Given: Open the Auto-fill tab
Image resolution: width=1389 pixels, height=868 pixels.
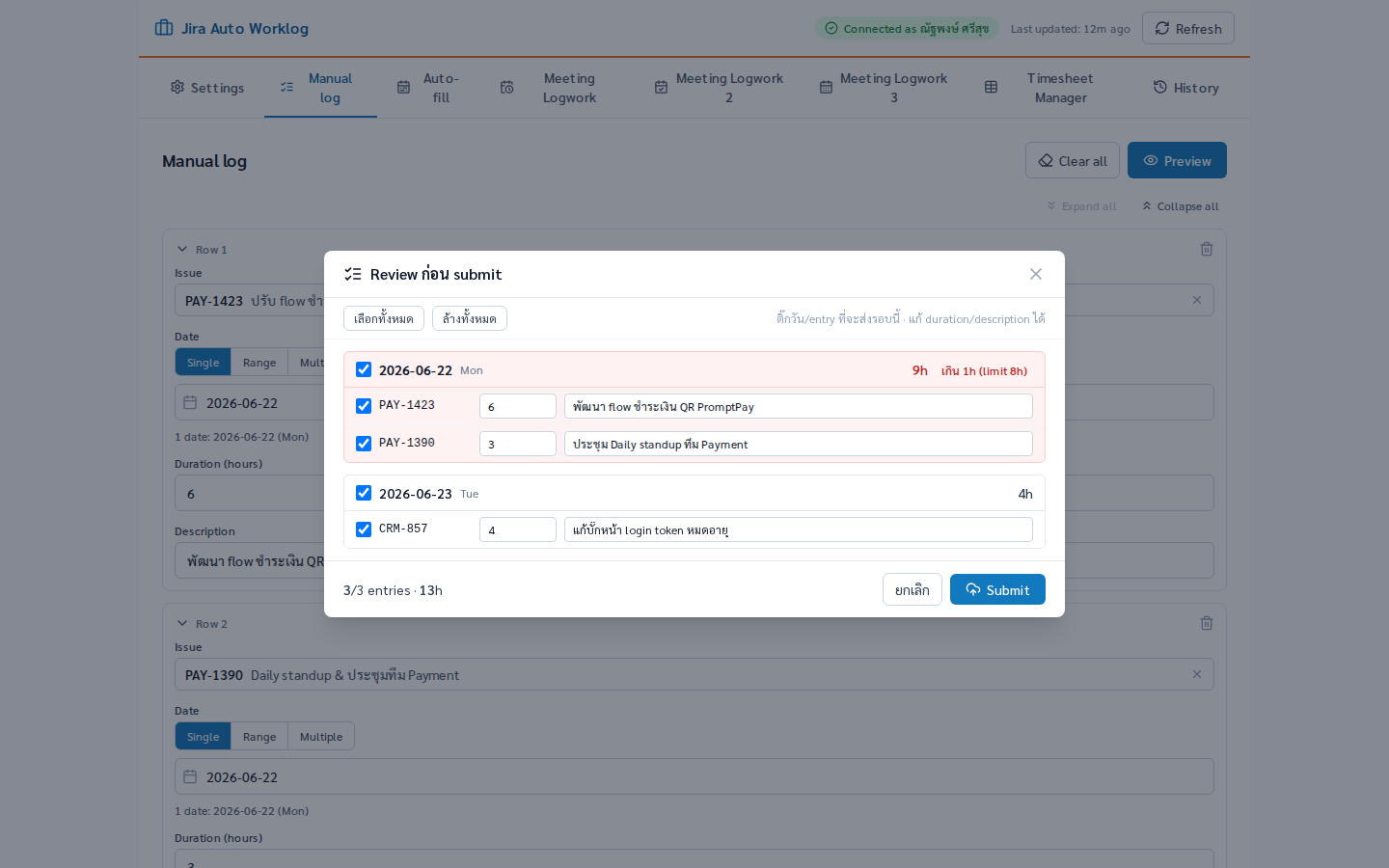Looking at the screenshot, I should [x=430, y=88].
